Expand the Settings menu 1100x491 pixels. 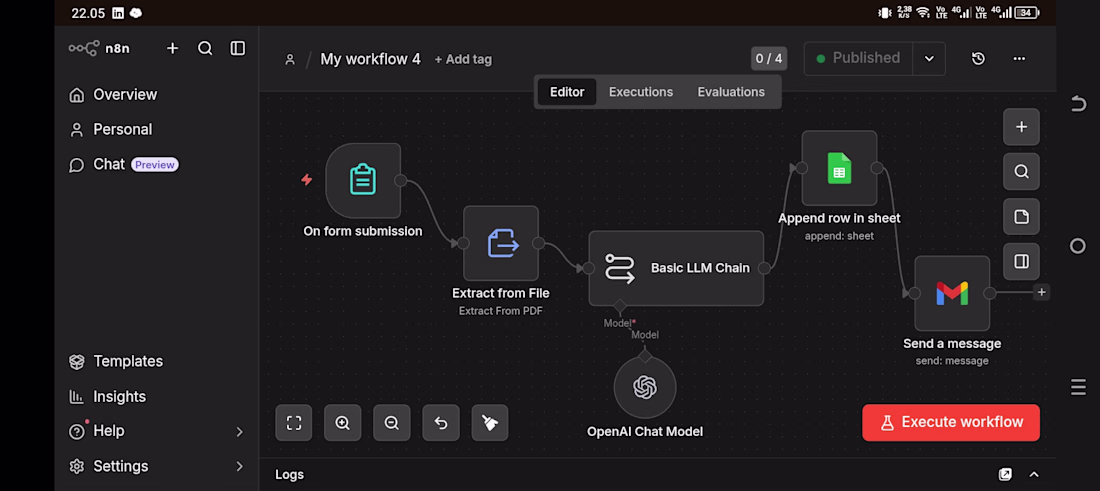point(156,466)
